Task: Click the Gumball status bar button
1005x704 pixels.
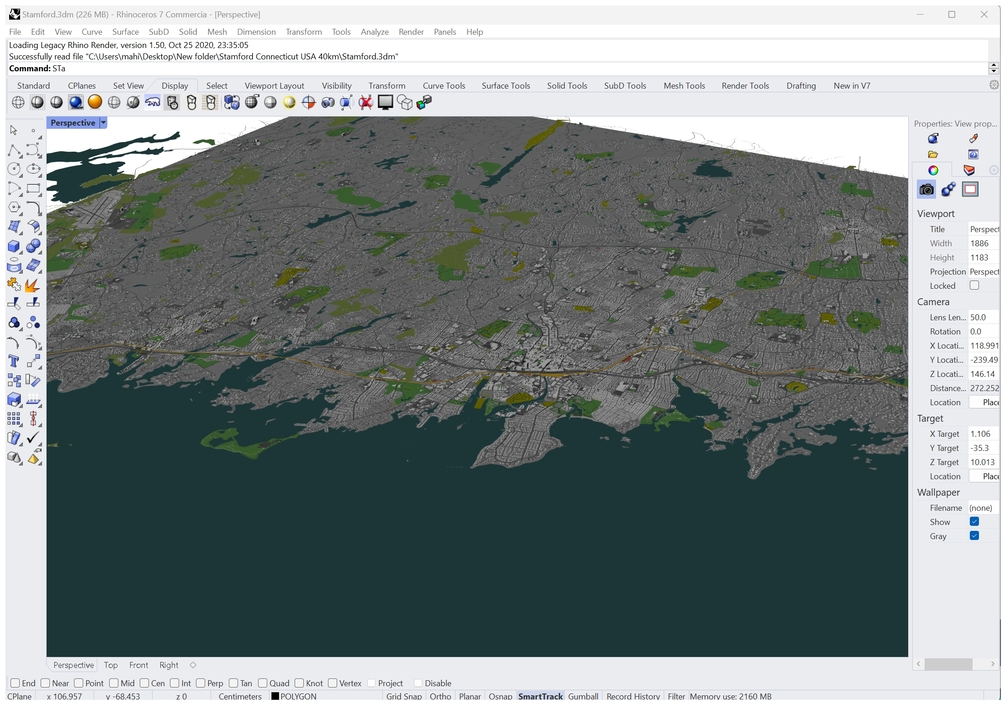Action: [x=583, y=696]
